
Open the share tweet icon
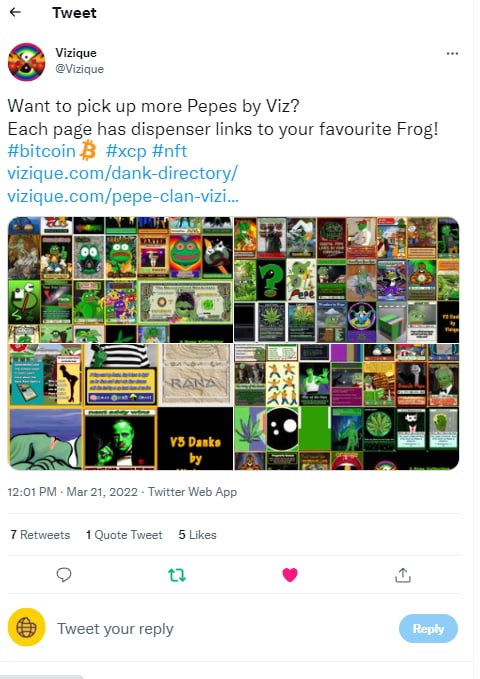[x=402, y=575]
